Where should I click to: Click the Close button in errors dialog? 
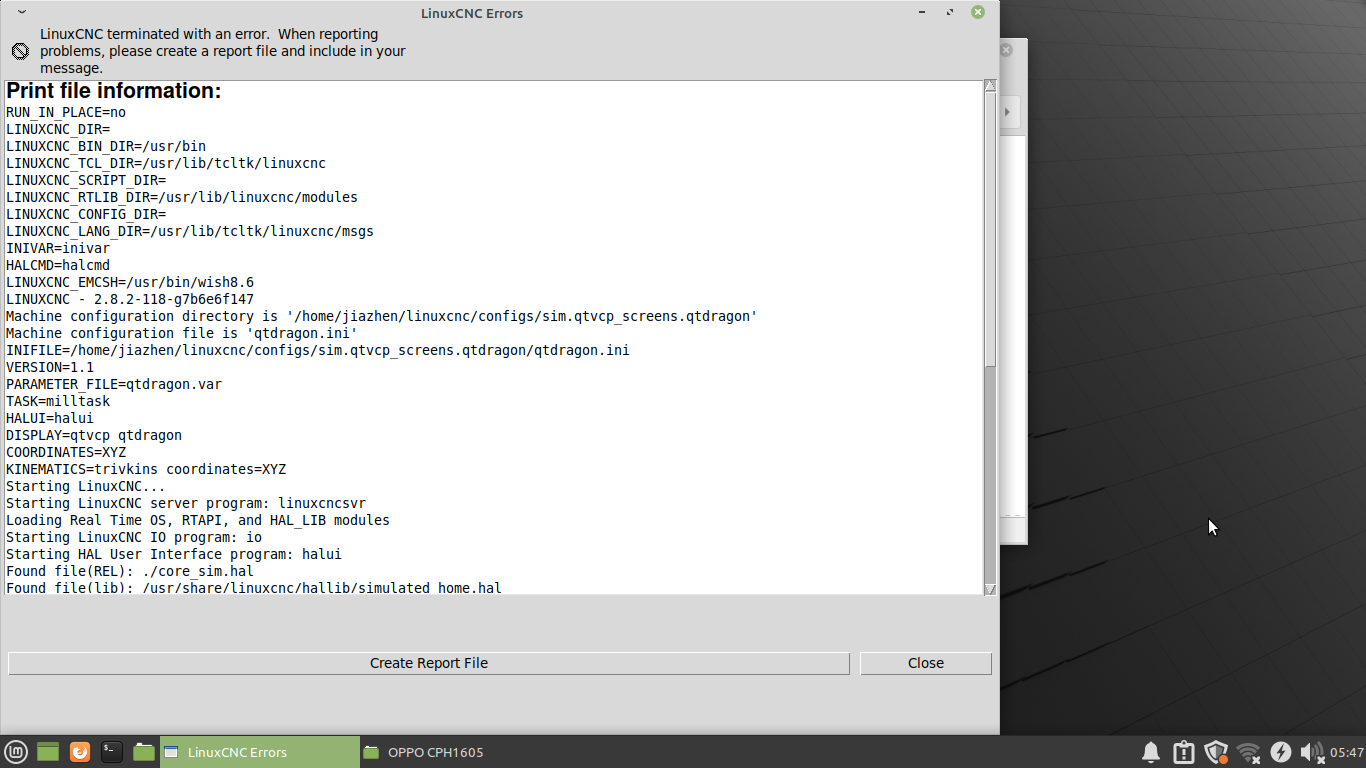pyautogui.click(x=926, y=663)
